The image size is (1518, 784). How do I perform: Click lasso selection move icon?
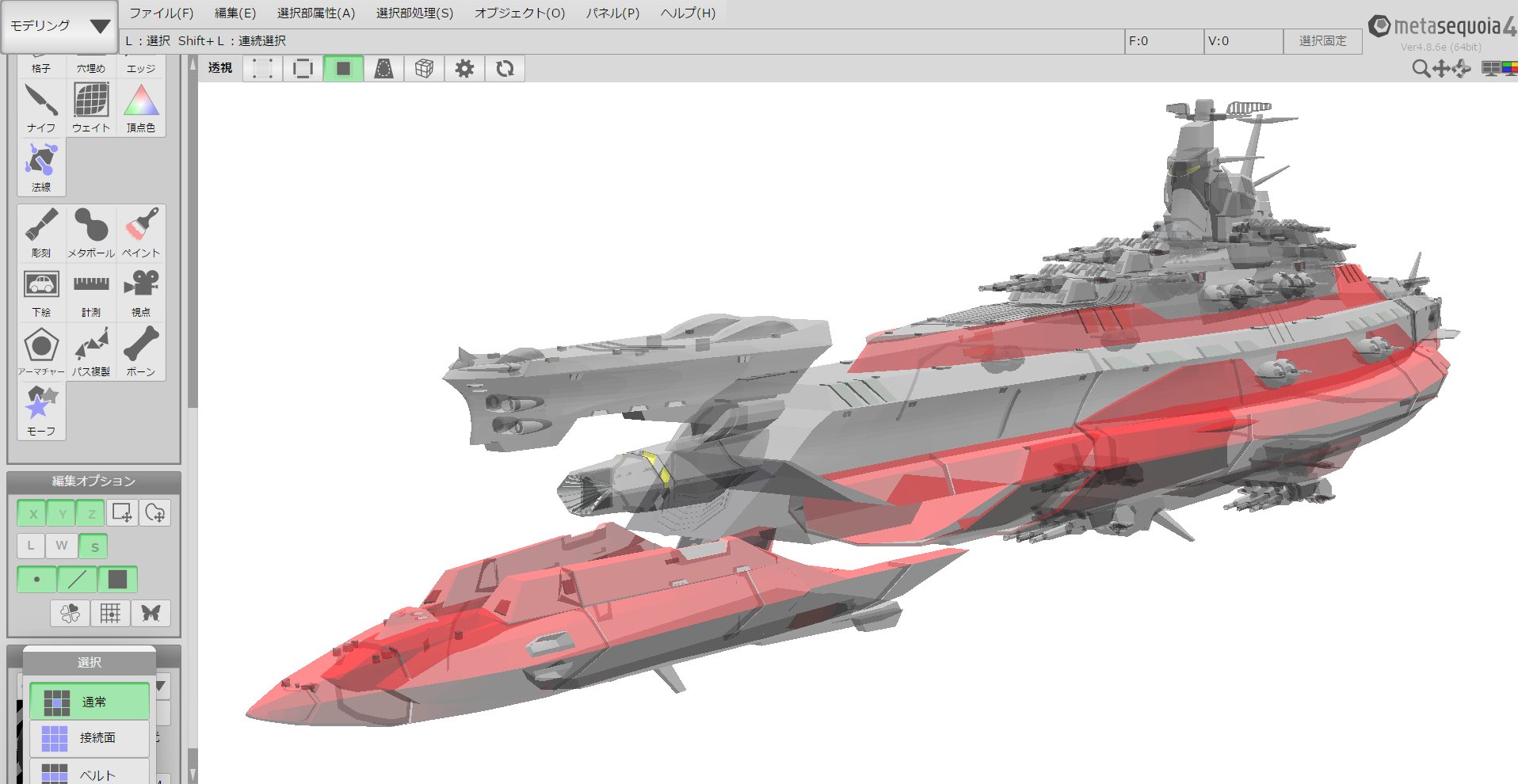point(155,513)
